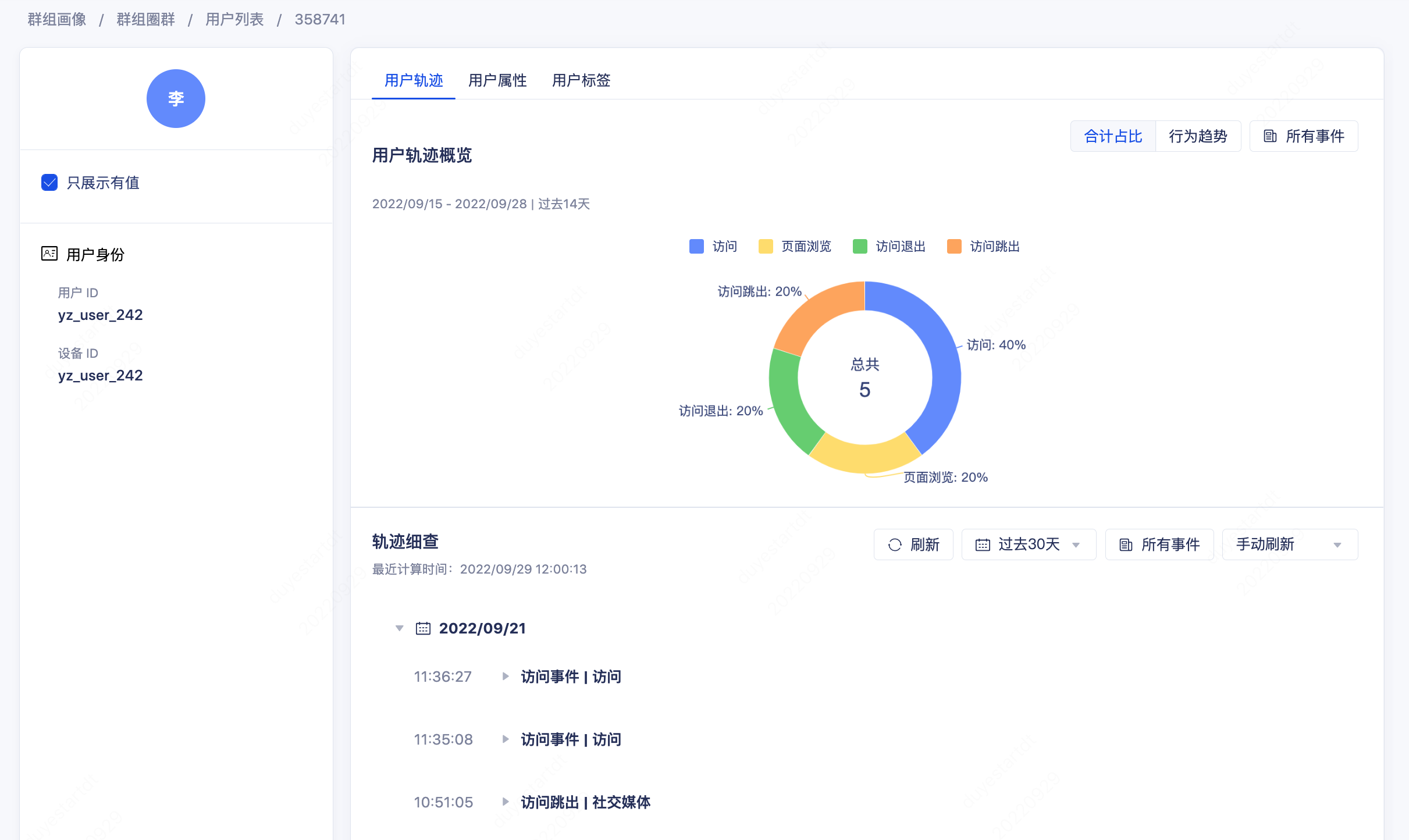Click the 设备 ID value yz_user_242

[100, 375]
